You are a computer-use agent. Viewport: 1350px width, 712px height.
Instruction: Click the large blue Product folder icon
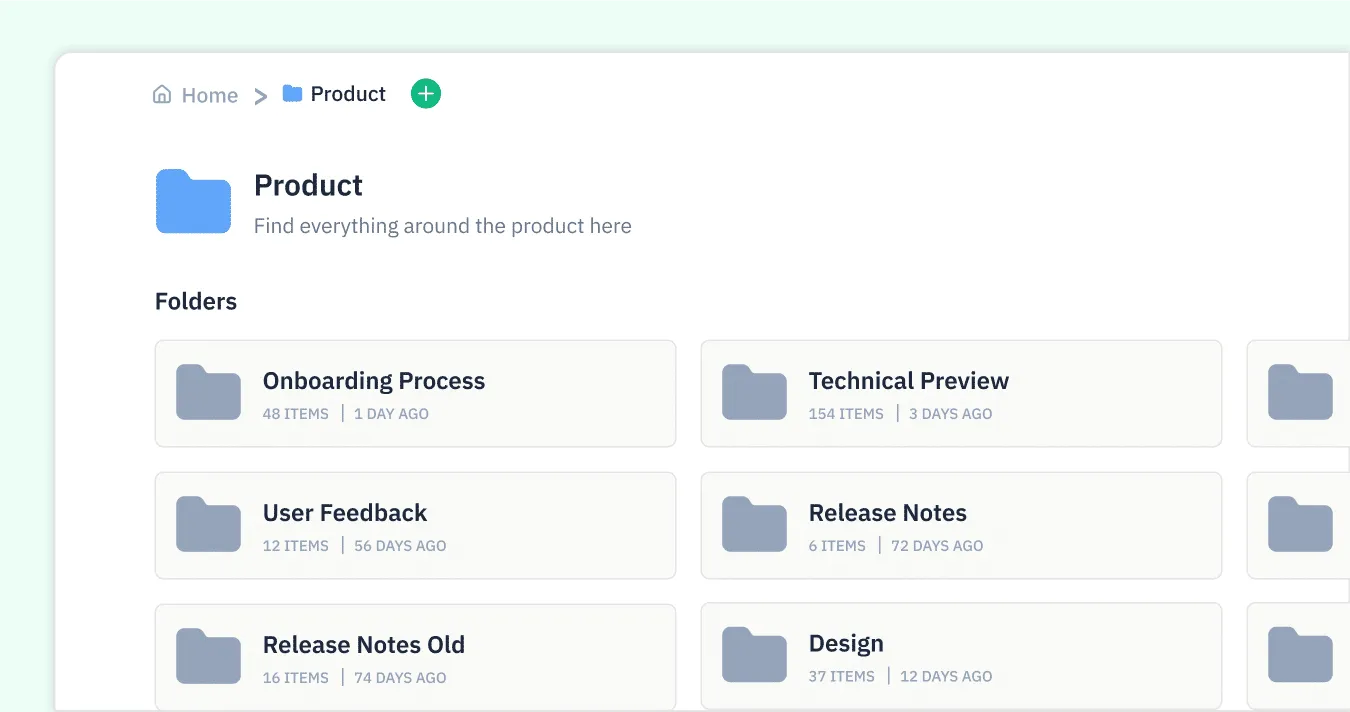pos(193,201)
